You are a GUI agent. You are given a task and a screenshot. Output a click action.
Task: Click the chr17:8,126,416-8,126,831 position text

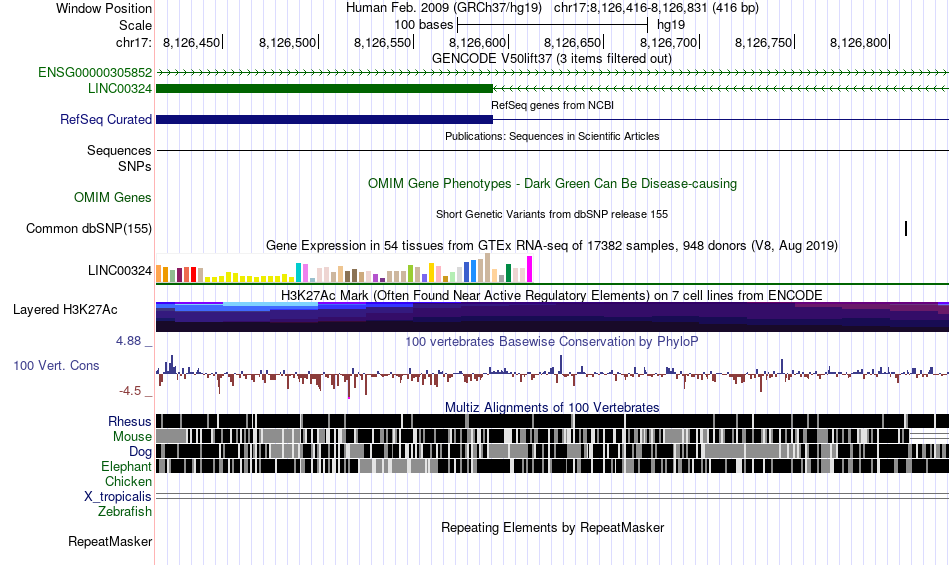click(x=656, y=8)
